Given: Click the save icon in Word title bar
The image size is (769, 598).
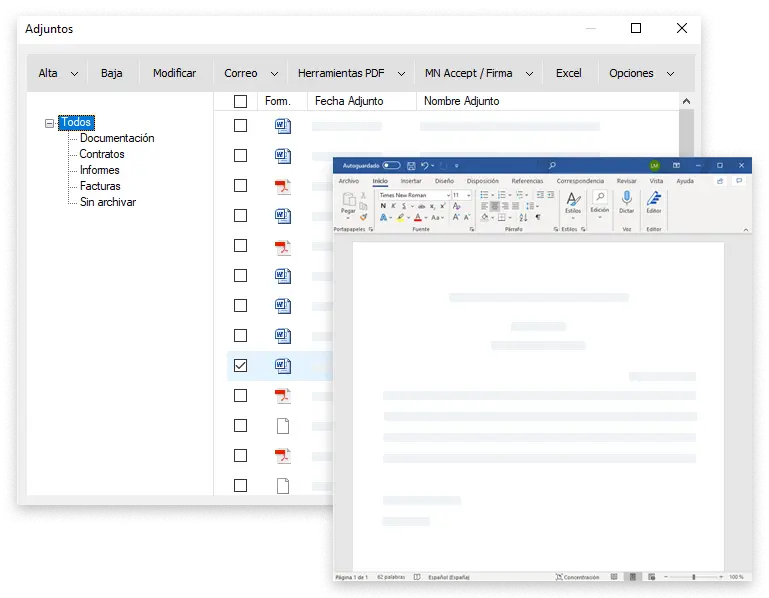Looking at the screenshot, I should [x=410, y=165].
